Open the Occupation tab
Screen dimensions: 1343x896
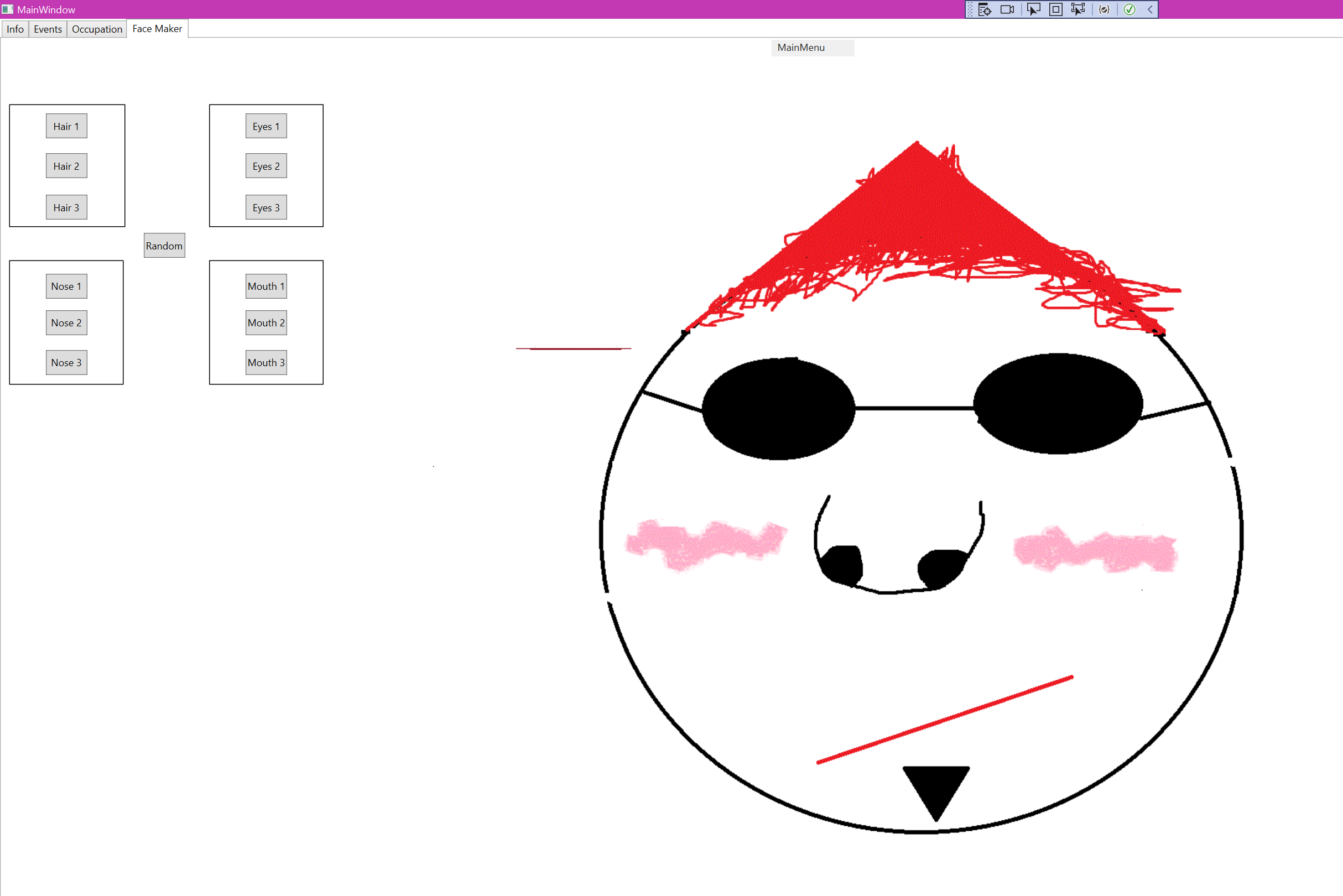[x=96, y=29]
